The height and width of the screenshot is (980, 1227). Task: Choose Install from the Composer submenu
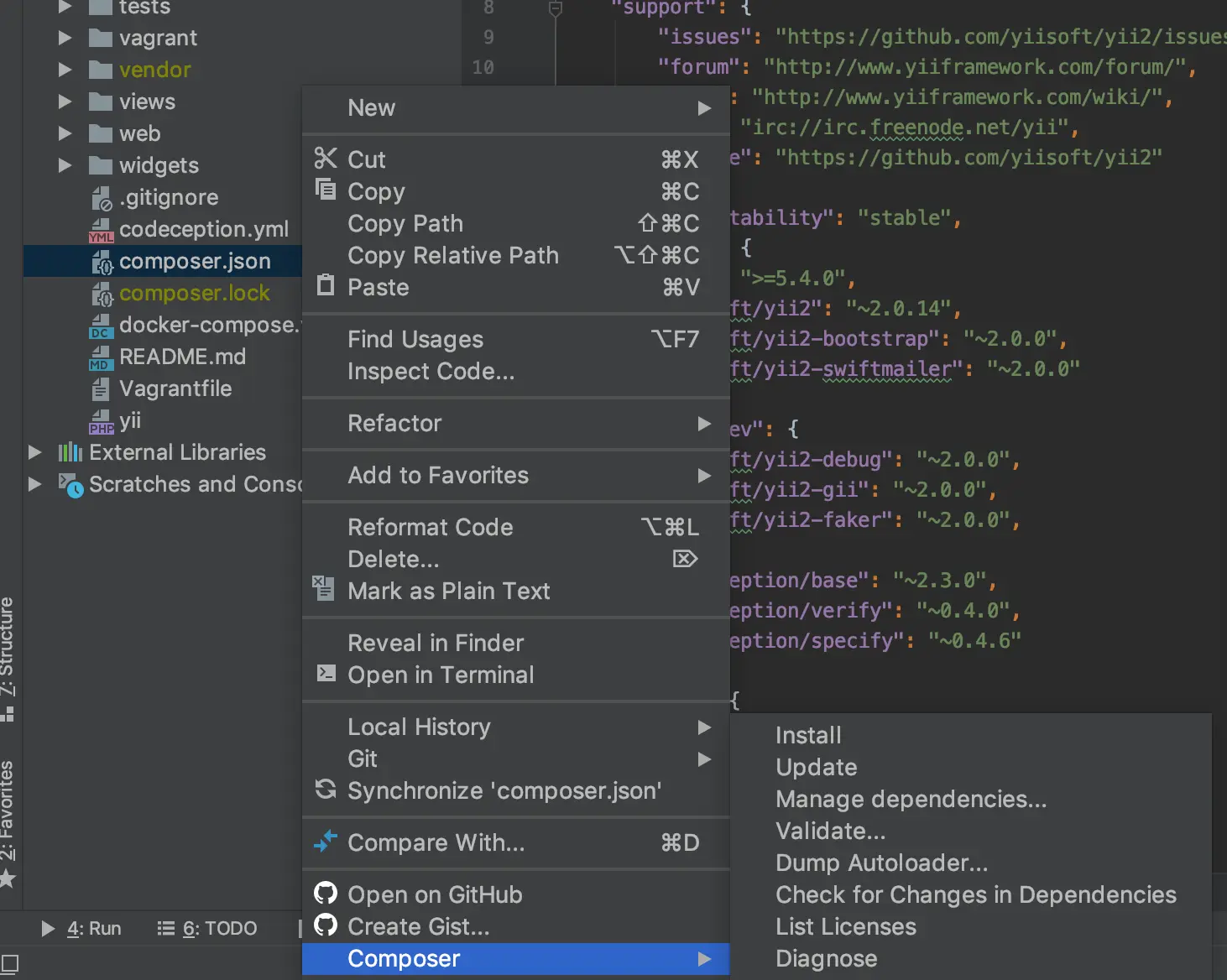coord(807,736)
